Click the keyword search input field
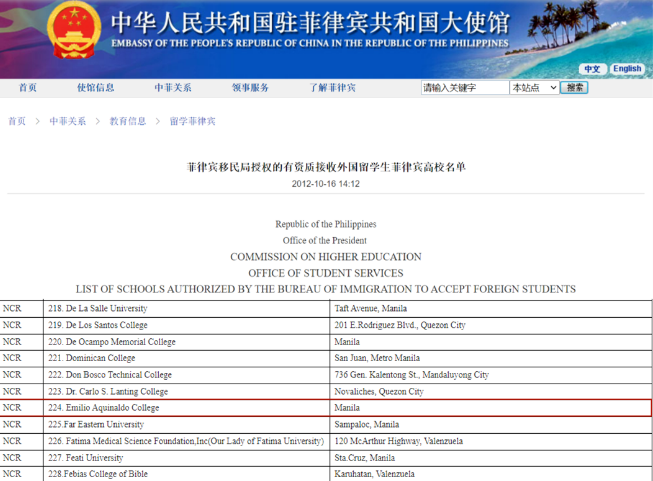This screenshot has height=481, width=653. [463, 88]
